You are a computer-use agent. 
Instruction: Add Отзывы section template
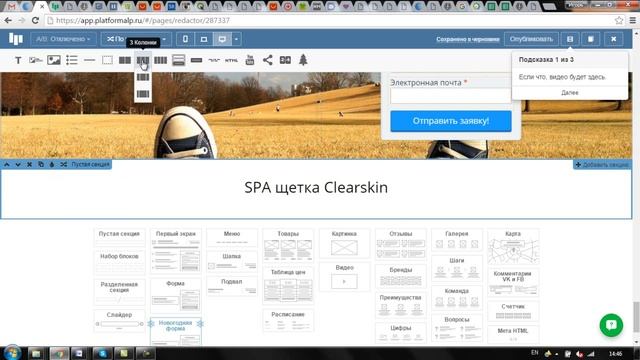[x=401, y=244]
